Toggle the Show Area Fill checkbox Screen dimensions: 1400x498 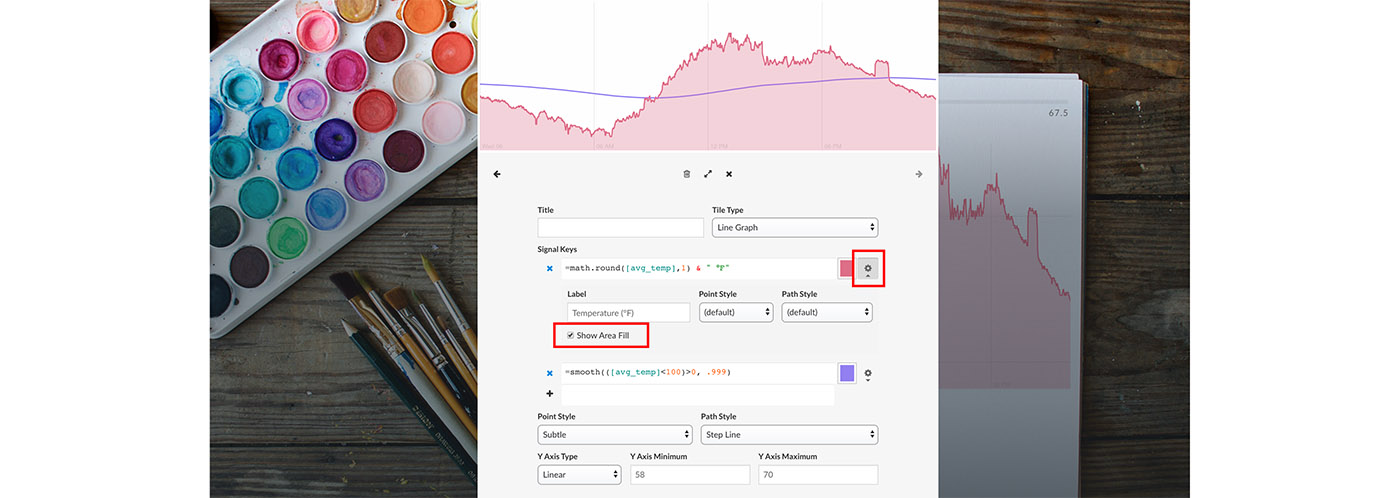571,335
